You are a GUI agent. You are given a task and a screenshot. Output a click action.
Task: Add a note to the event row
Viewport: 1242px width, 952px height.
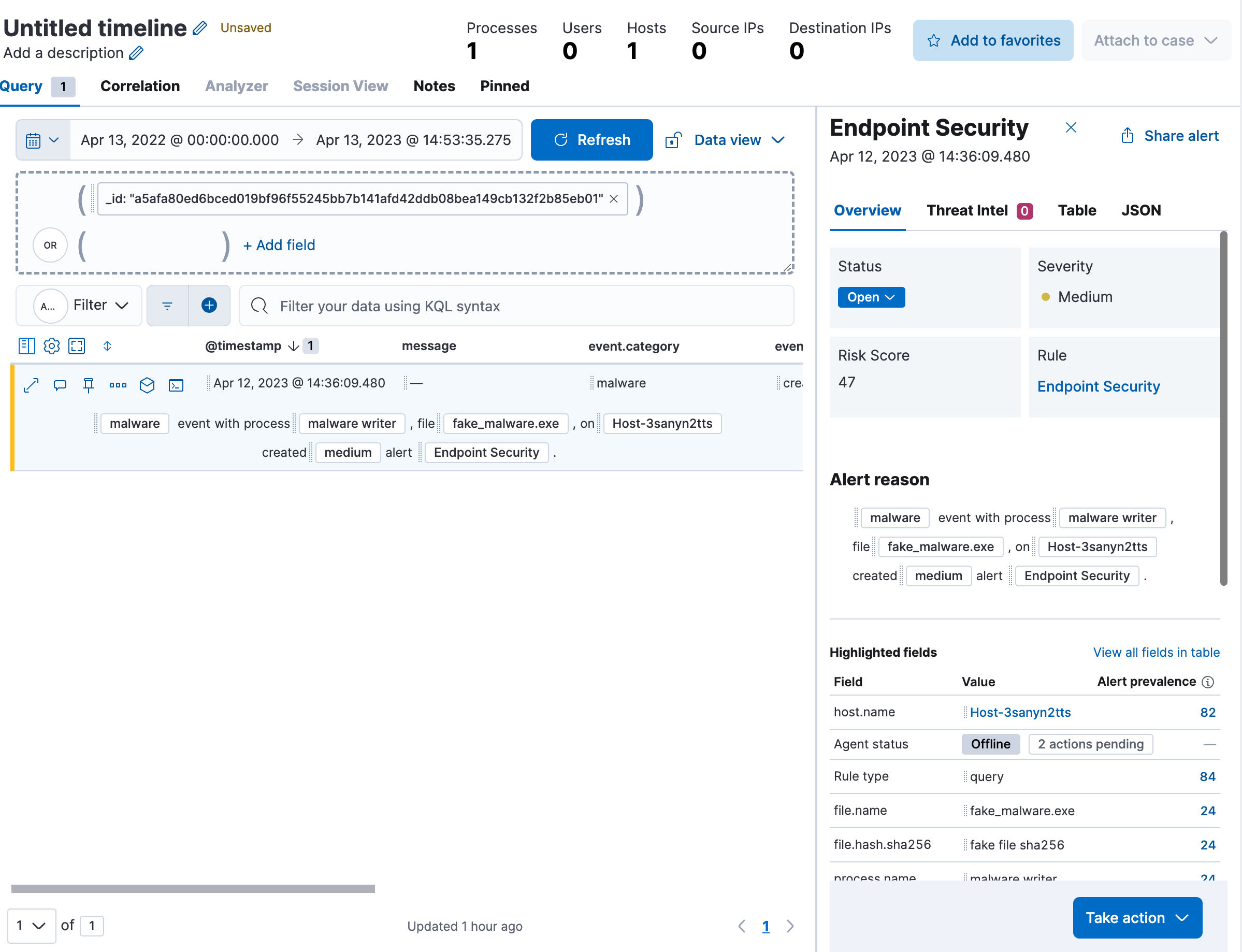(60, 385)
